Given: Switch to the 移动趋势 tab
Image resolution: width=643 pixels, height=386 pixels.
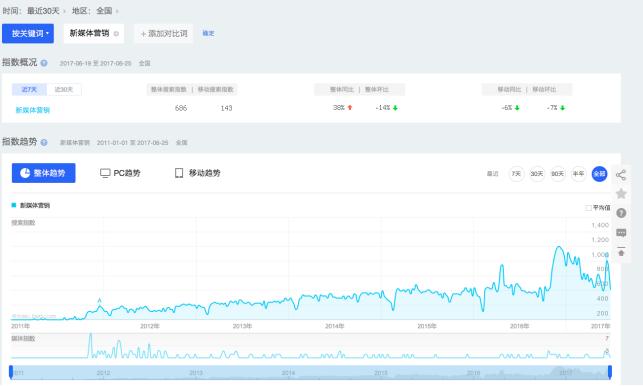Looking at the screenshot, I should pyautogui.click(x=198, y=173).
